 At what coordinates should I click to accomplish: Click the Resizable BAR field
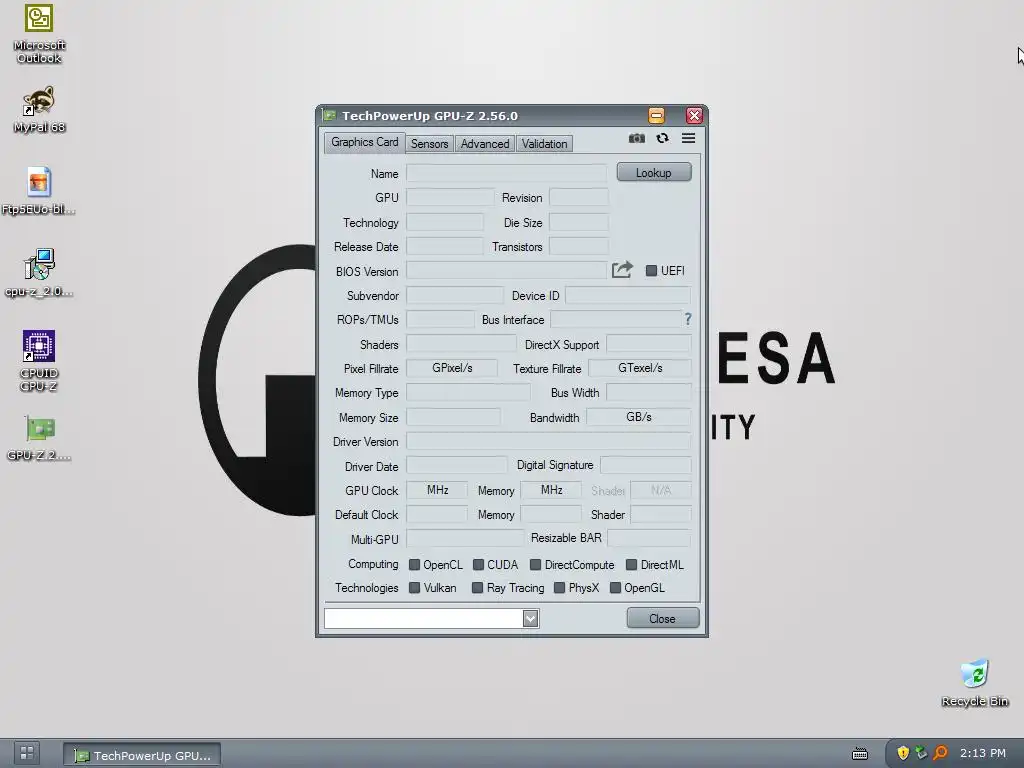click(x=648, y=538)
